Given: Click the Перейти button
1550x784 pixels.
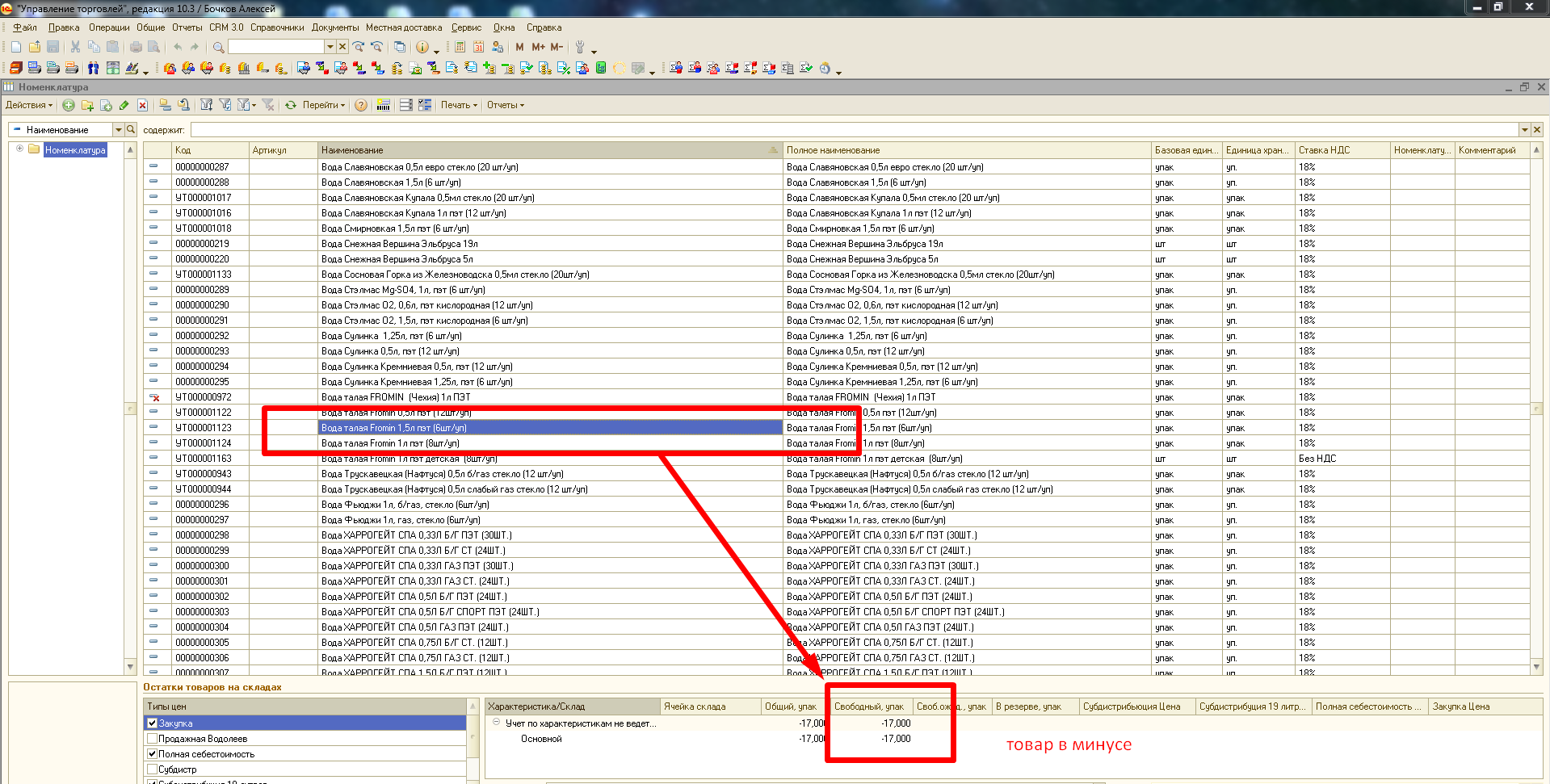Looking at the screenshot, I should click(x=323, y=105).
